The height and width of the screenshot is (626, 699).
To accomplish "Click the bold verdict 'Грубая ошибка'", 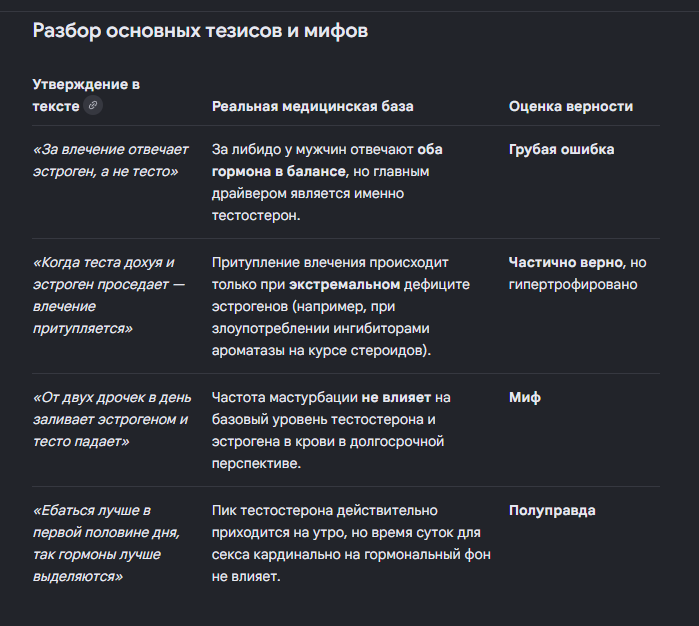I will pyautogui.click(x=561, y=149).
